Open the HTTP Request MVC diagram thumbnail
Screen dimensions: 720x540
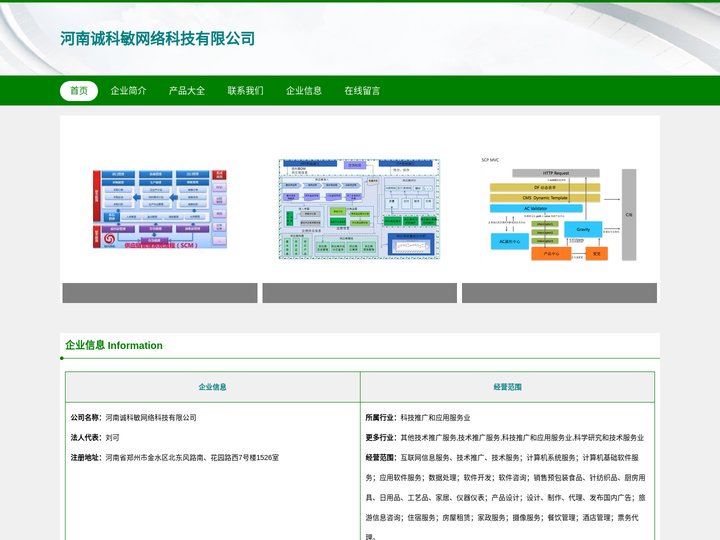[559, 209]
